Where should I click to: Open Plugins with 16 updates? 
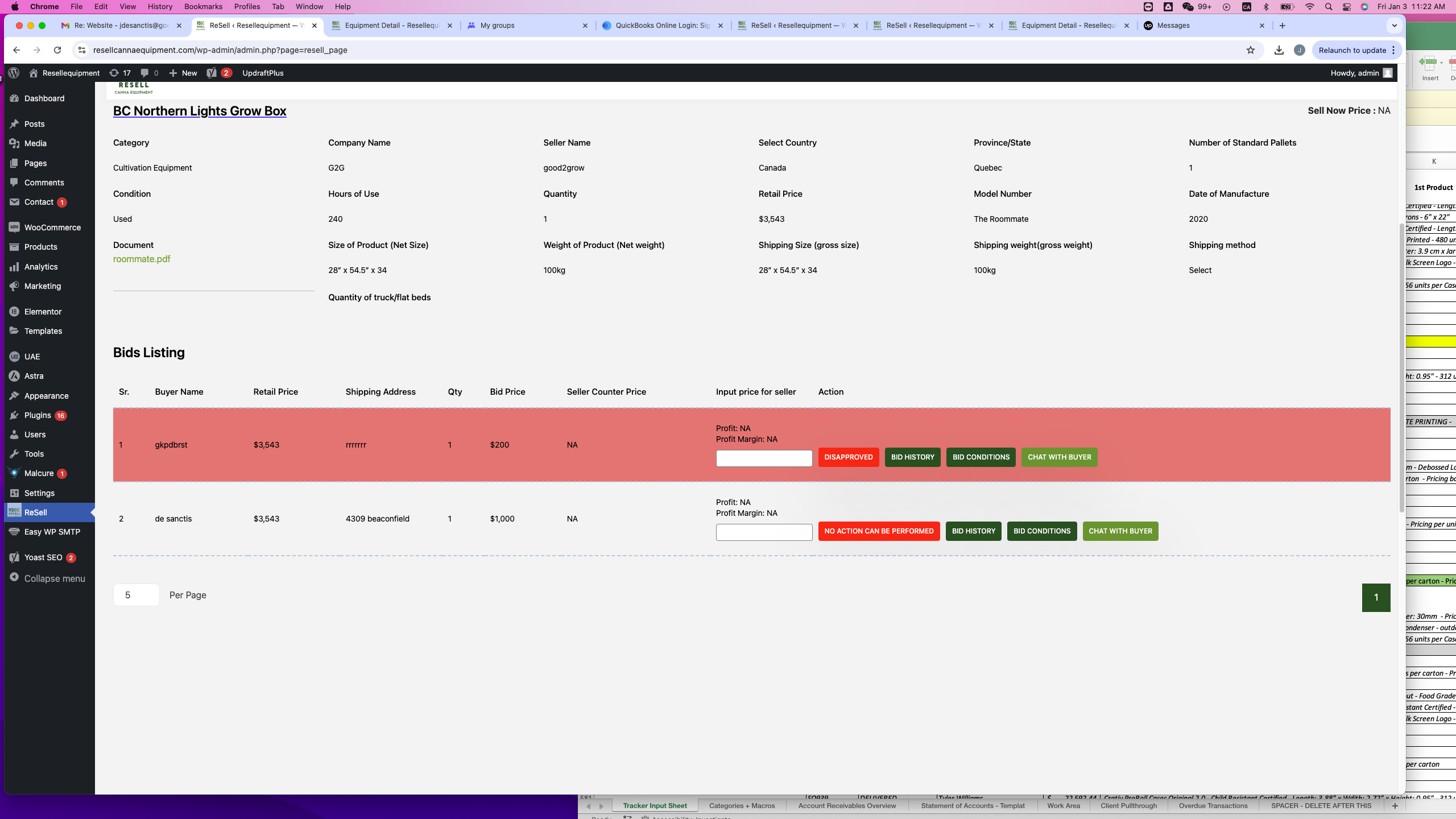38,415
